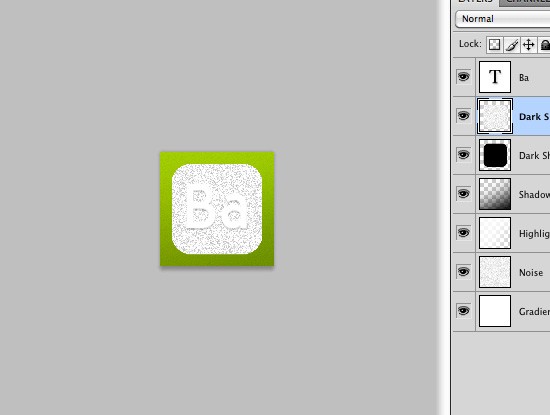Hide the Highlight layer
Image resolution: width=550 pixels, height=415 pixels.
tap(463, 232)
